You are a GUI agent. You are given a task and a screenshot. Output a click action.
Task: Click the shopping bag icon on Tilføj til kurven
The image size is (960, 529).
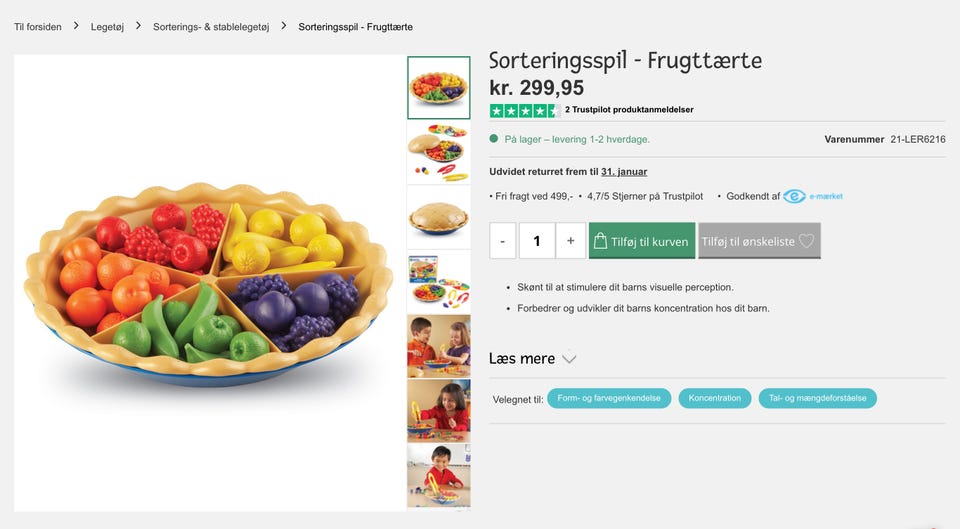[x=600, y=241]
